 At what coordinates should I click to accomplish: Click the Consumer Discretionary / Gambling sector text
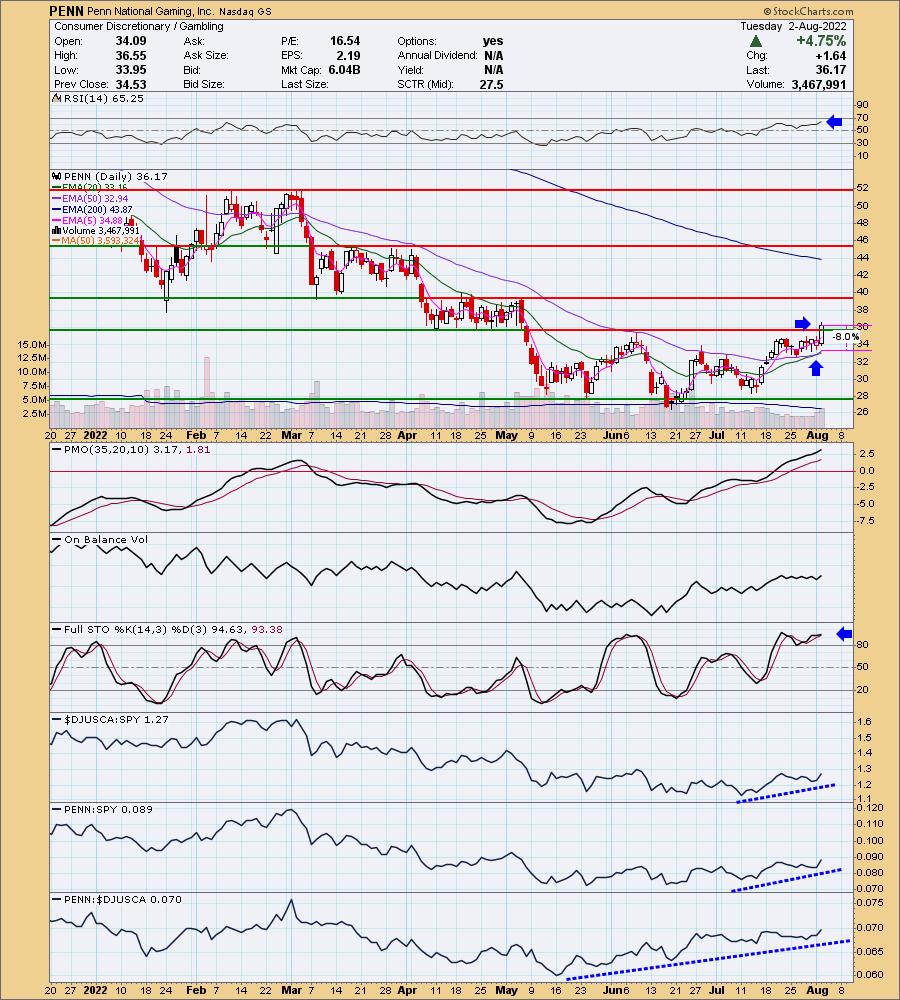(x=138, y=26)
